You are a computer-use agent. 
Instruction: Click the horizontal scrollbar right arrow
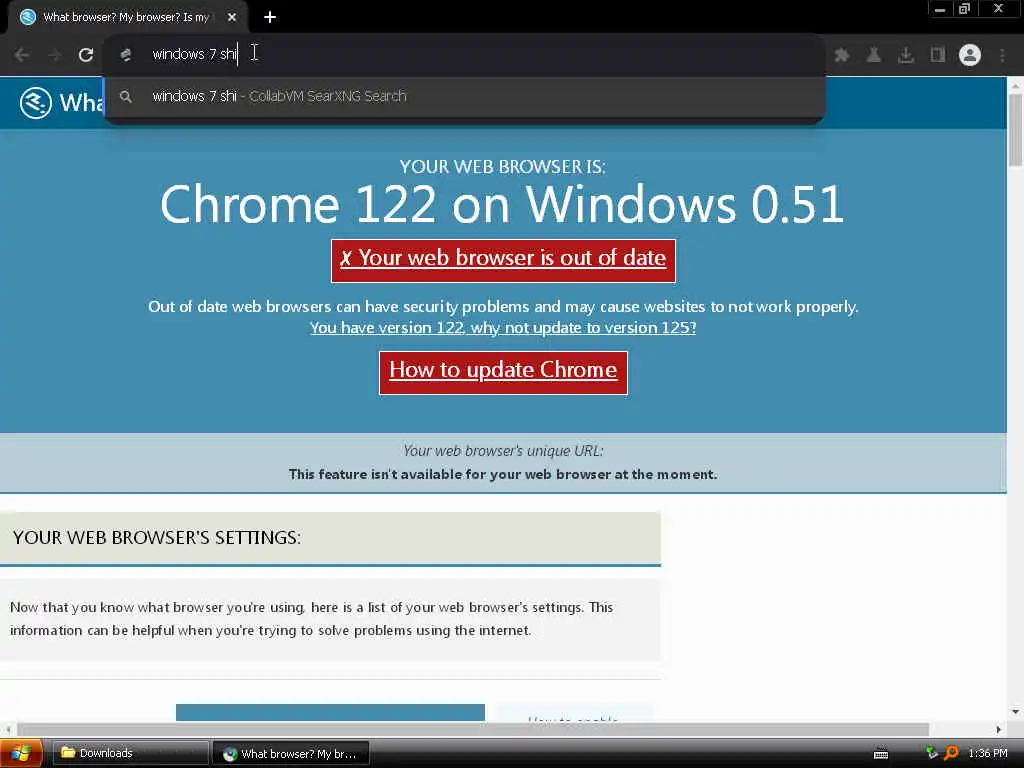coord(999,729)
